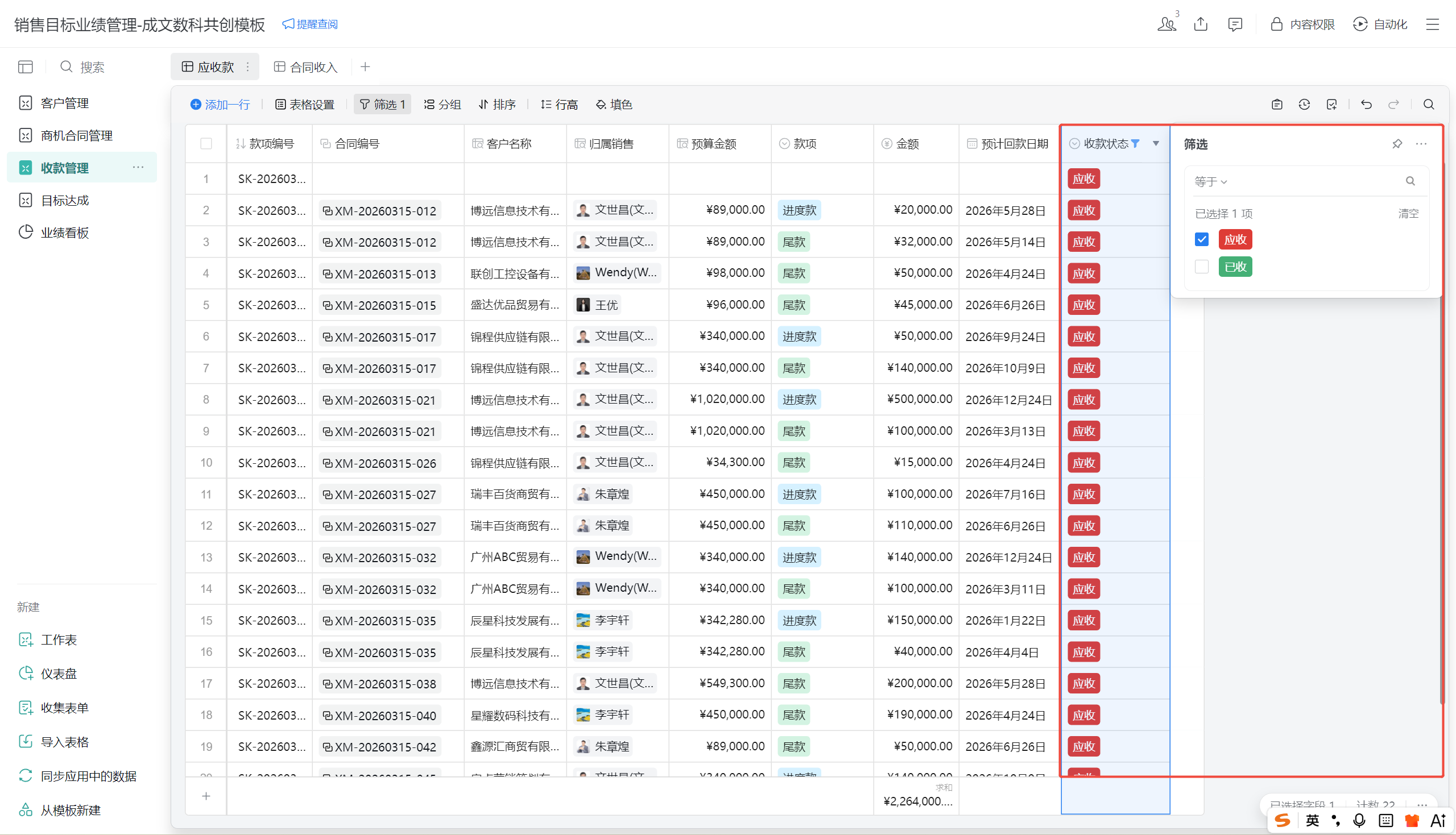Open the 填色 fill color tool

pos(614,105)
